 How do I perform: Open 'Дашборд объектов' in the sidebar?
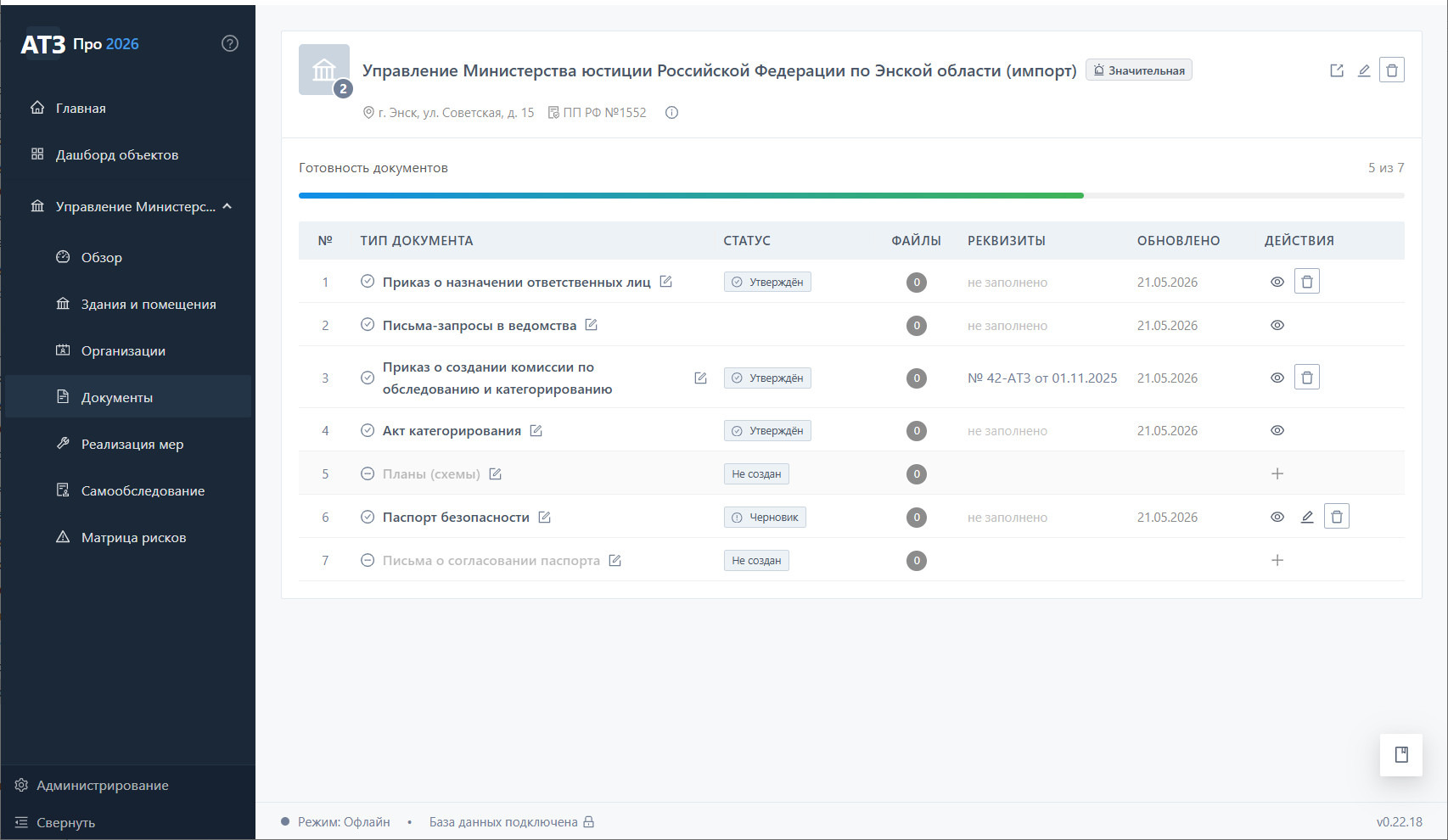[x=128, y=154]
